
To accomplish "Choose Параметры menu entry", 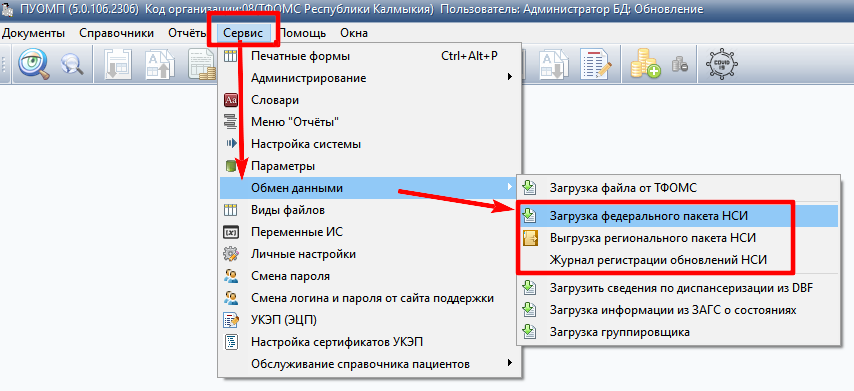I will pos(370,166).
